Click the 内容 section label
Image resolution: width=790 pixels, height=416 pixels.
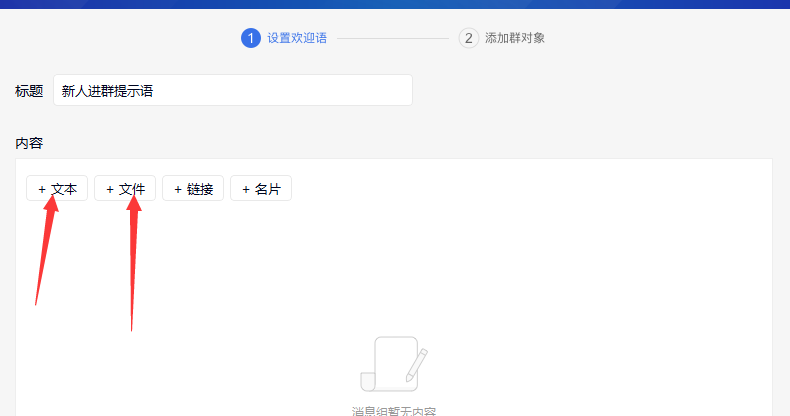coord(29,143)
